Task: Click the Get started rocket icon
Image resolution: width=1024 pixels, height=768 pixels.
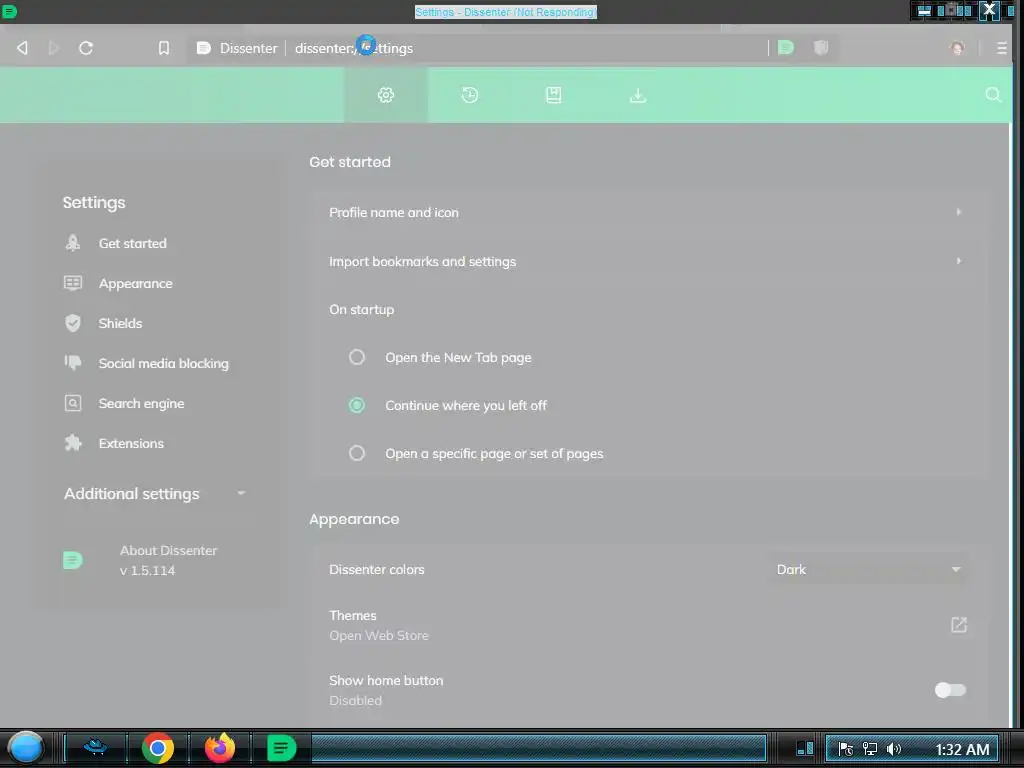Action: pos(72,243)
